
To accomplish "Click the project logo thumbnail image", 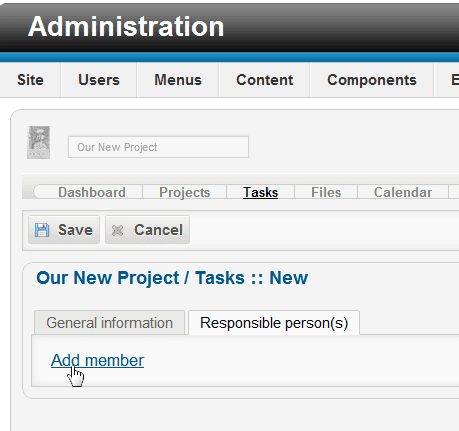I will pyautogui.click(x=39, y=142).
